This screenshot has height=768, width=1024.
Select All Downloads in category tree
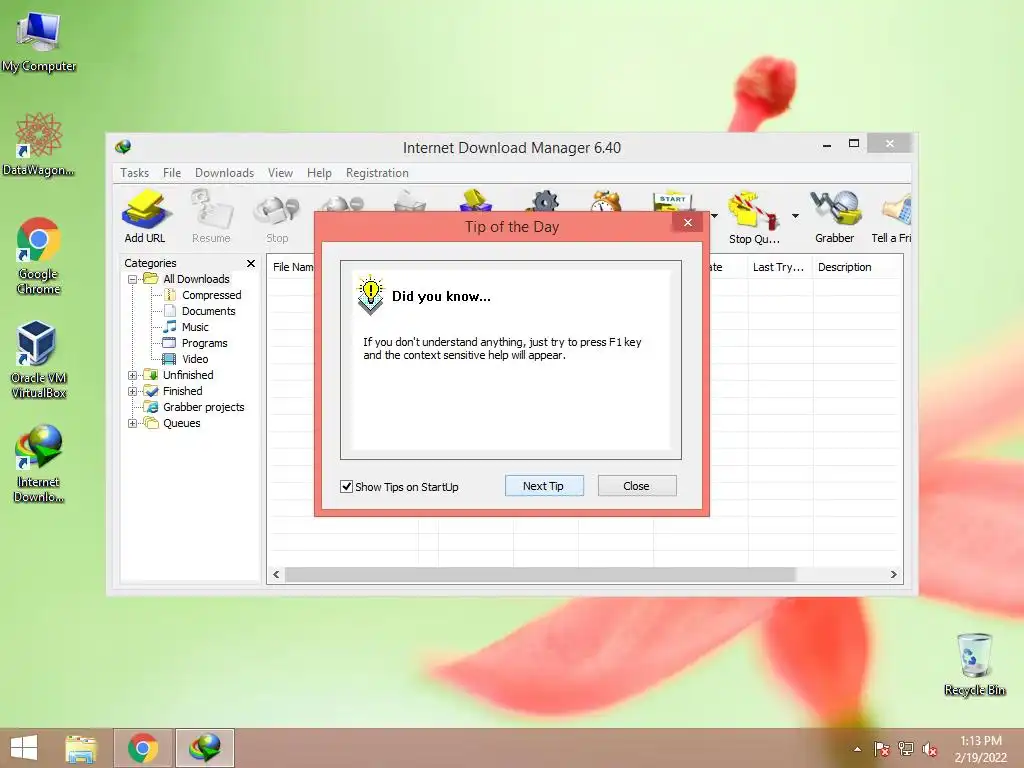pos(197,279)
